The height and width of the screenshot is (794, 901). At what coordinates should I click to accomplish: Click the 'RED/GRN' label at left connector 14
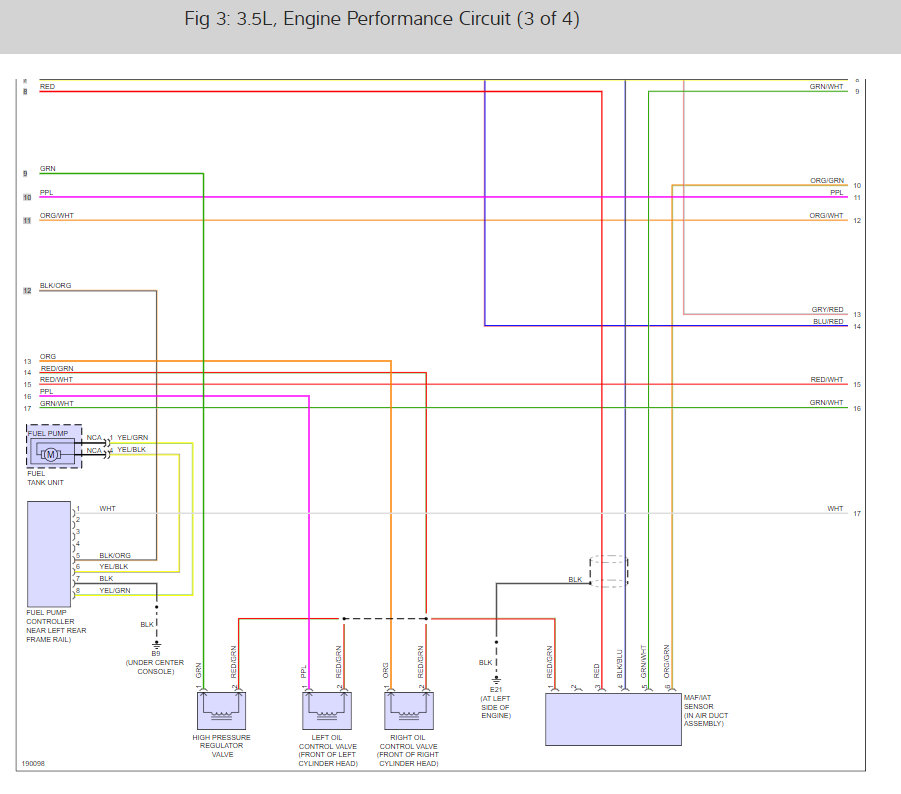[x=57, y=369]
